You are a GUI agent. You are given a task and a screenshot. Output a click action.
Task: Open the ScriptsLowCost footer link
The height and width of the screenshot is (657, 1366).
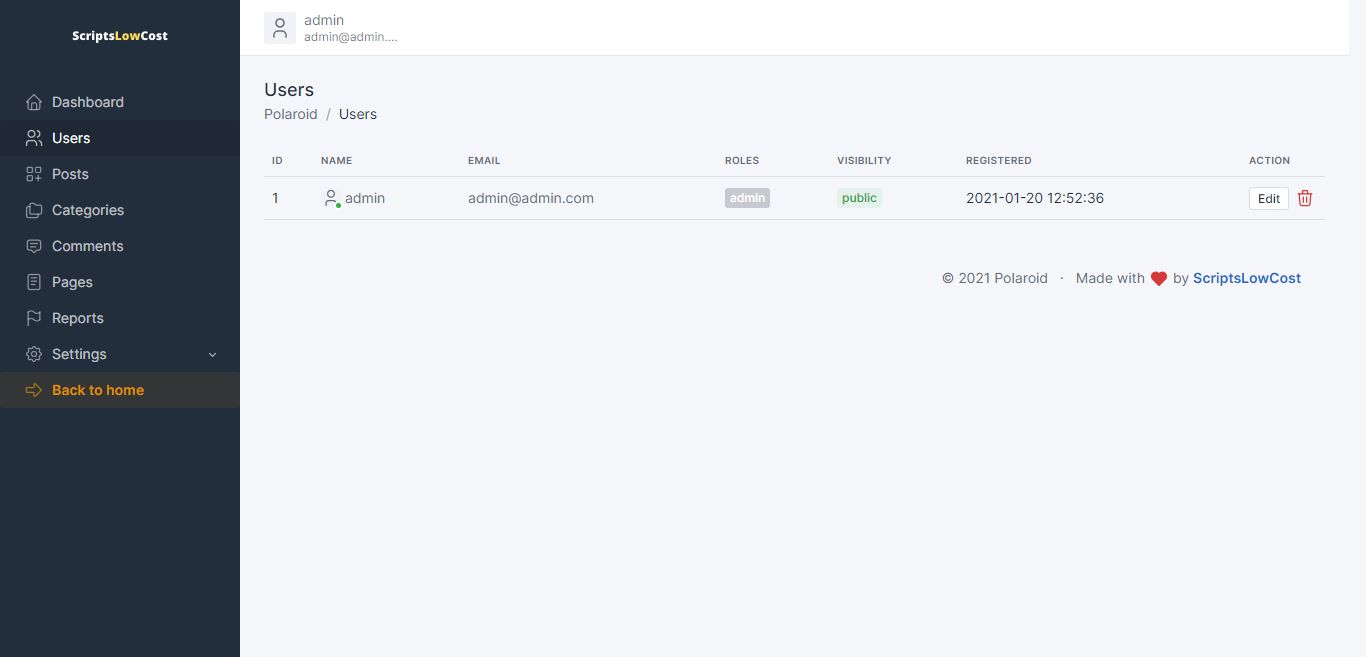(x=1247, y=278)
